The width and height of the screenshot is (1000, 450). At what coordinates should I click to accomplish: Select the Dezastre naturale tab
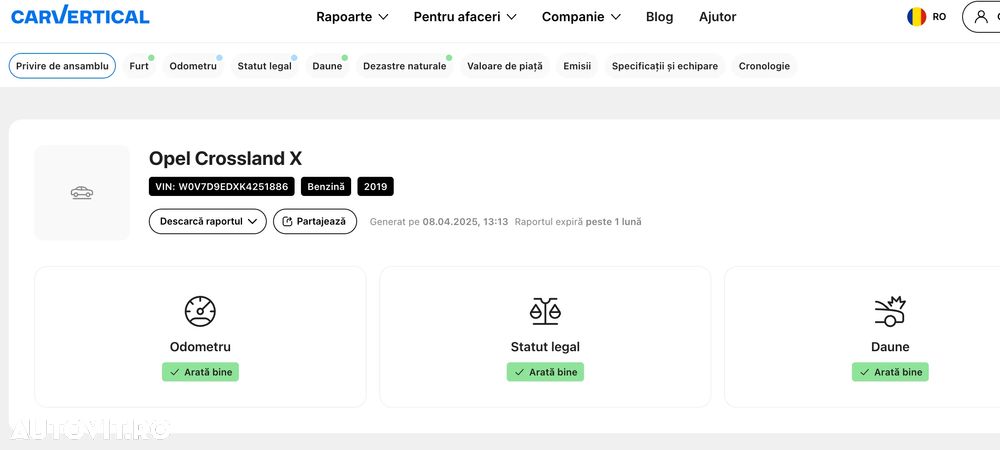point(405,66)
